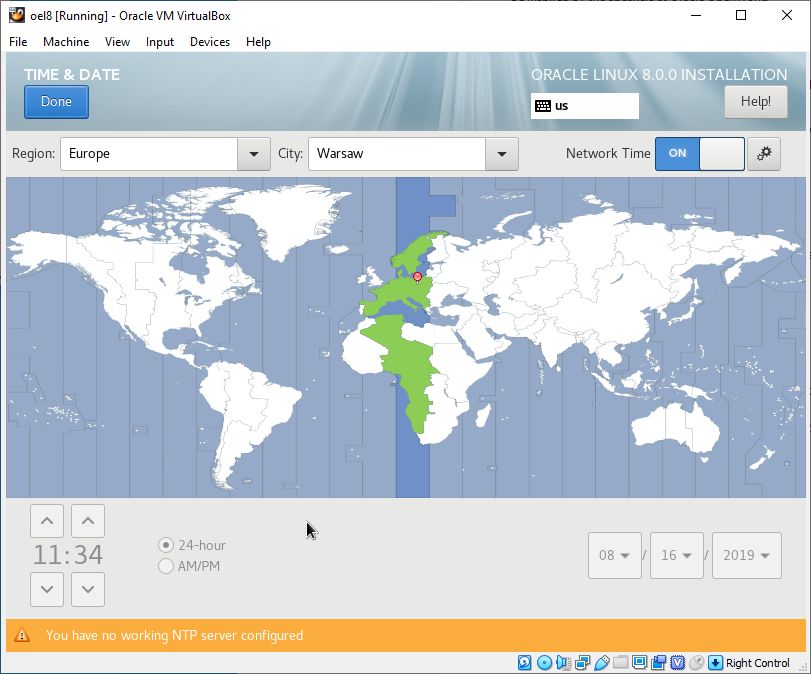The height and width of the screenshot is (674, 811).
Task: Click the Done button
Action: (x=56, y=102)
